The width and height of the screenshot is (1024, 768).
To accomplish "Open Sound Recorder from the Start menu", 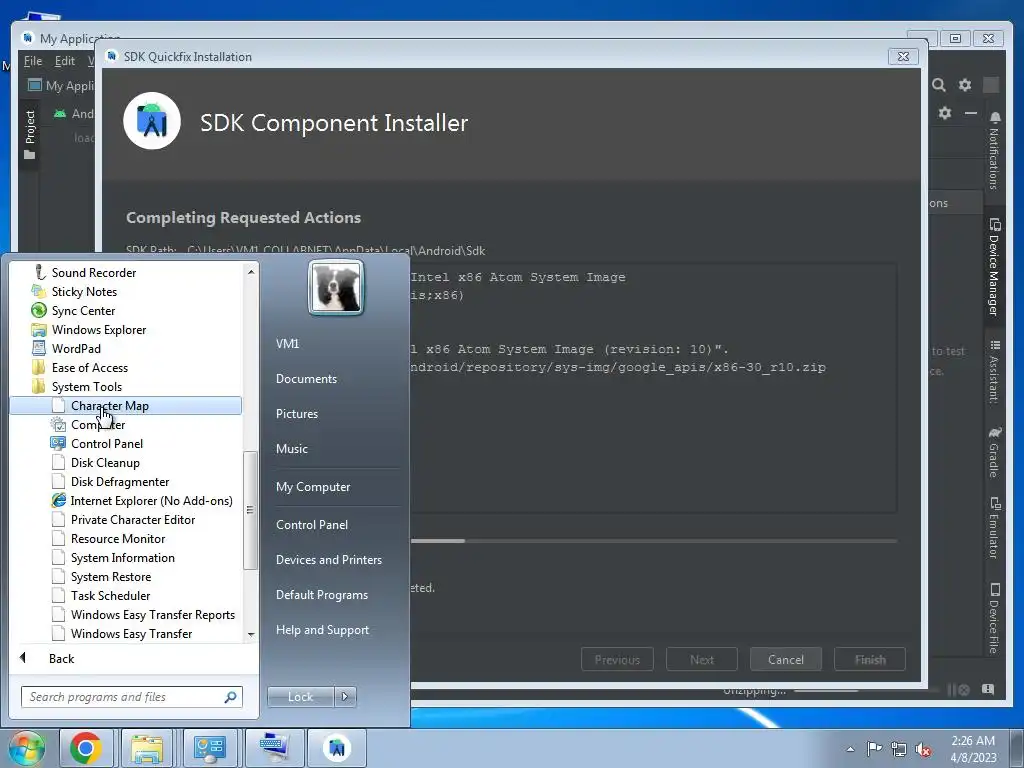I will (x=93, y=272).
